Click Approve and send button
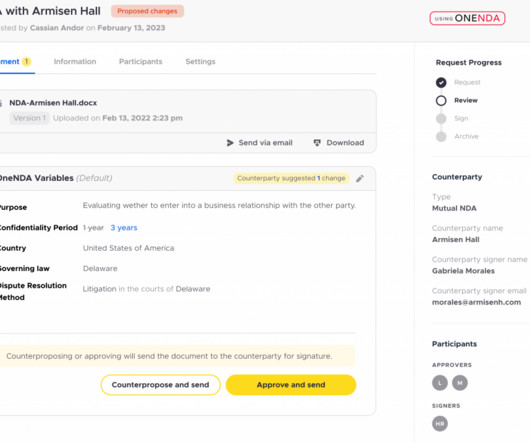Viewport: 530px width, 442px height. 291,385
